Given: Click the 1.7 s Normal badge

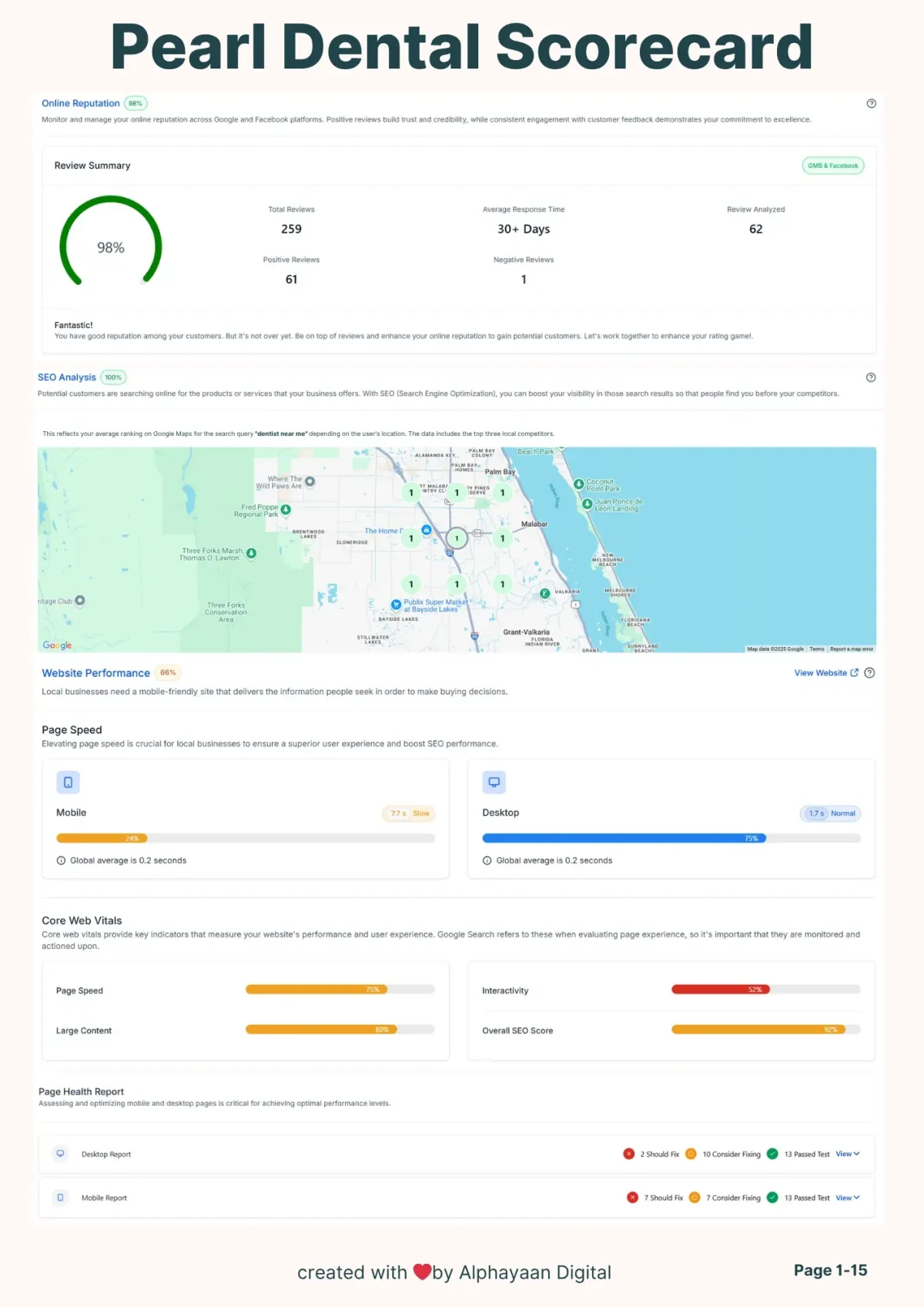Looking at the screenshot, I should click(832, 813).
